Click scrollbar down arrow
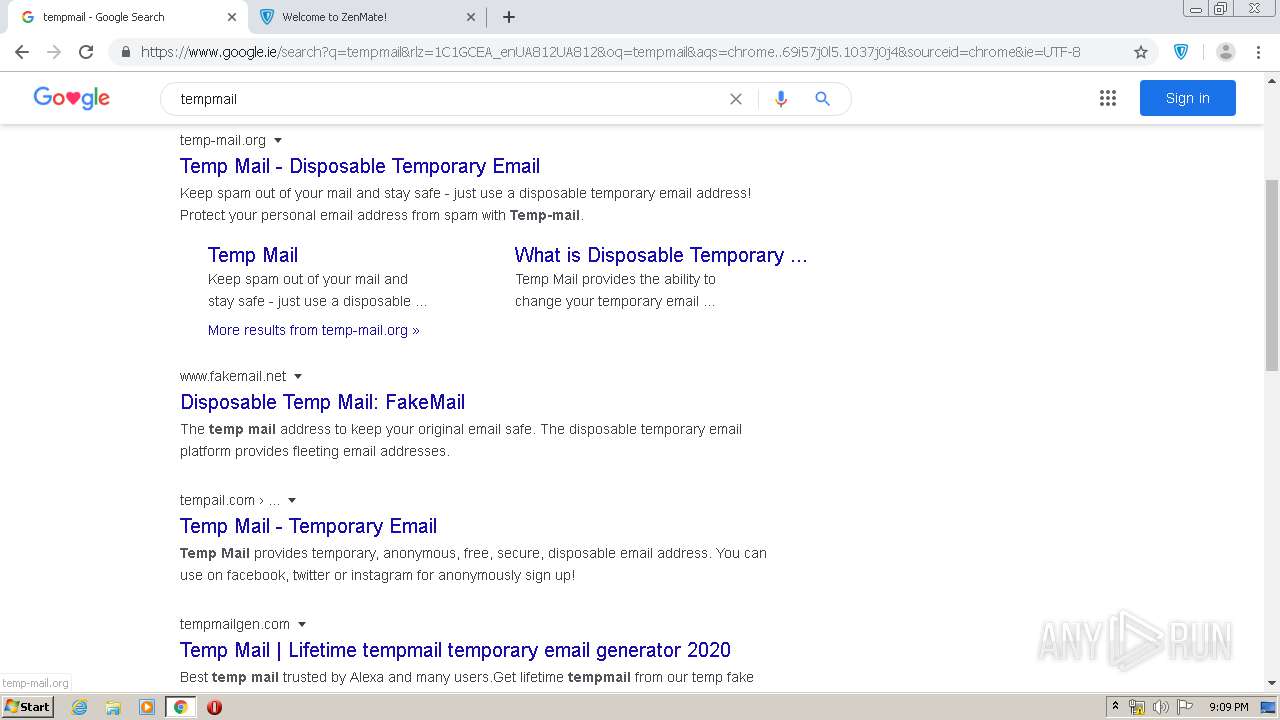 [x=1272, y=683]
